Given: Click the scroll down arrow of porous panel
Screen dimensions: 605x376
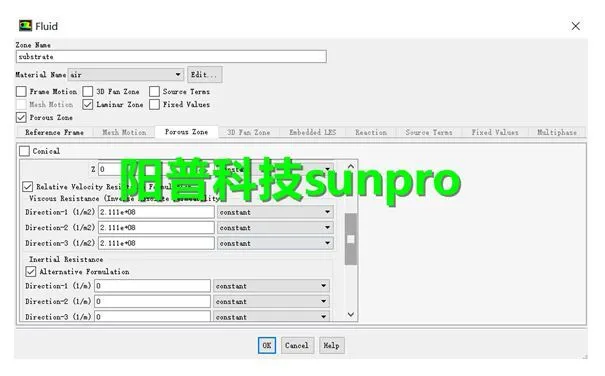Looking at the screenshot, I should tap(351, 315).
